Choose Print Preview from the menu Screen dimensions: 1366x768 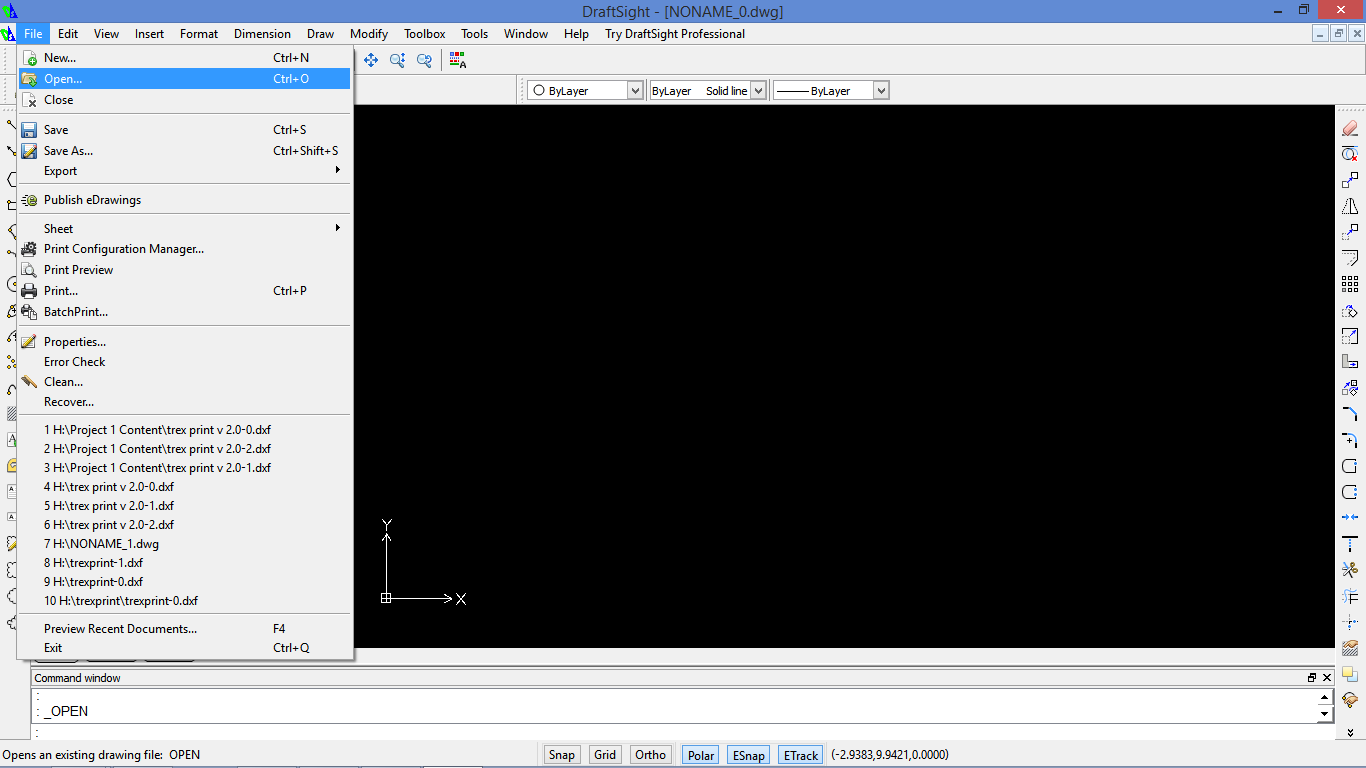[185, 270]
